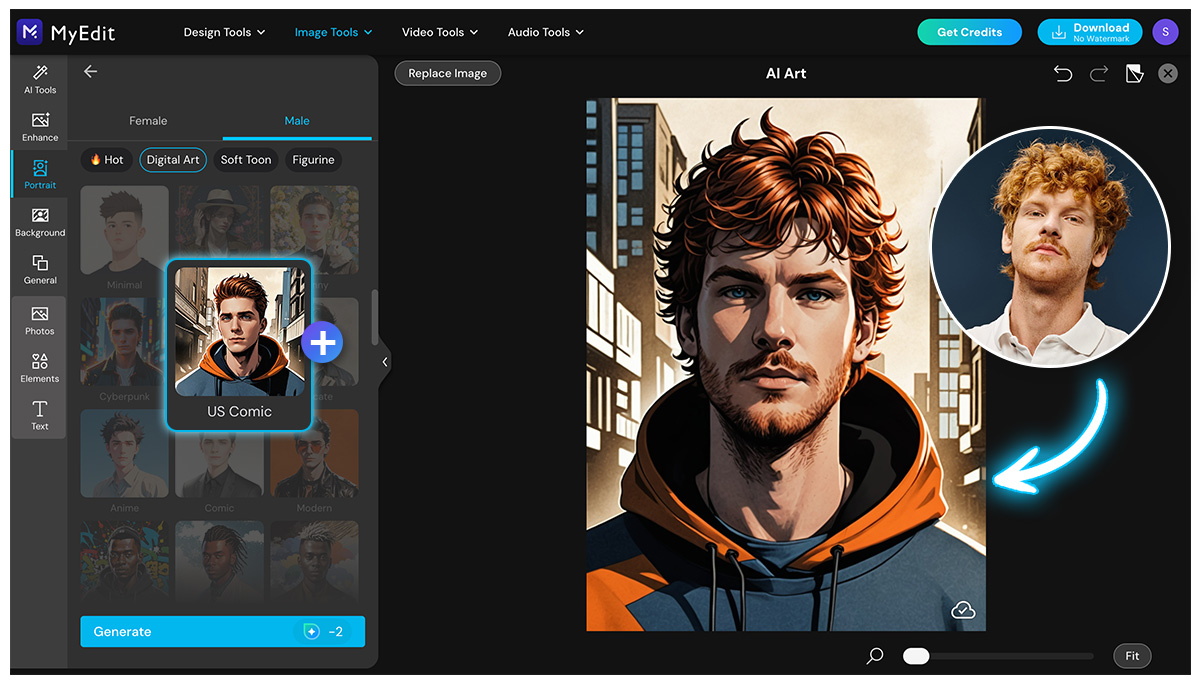Click the undo arrow icon
Viewport: 1200px width, 685px height.
(1063, 73)
